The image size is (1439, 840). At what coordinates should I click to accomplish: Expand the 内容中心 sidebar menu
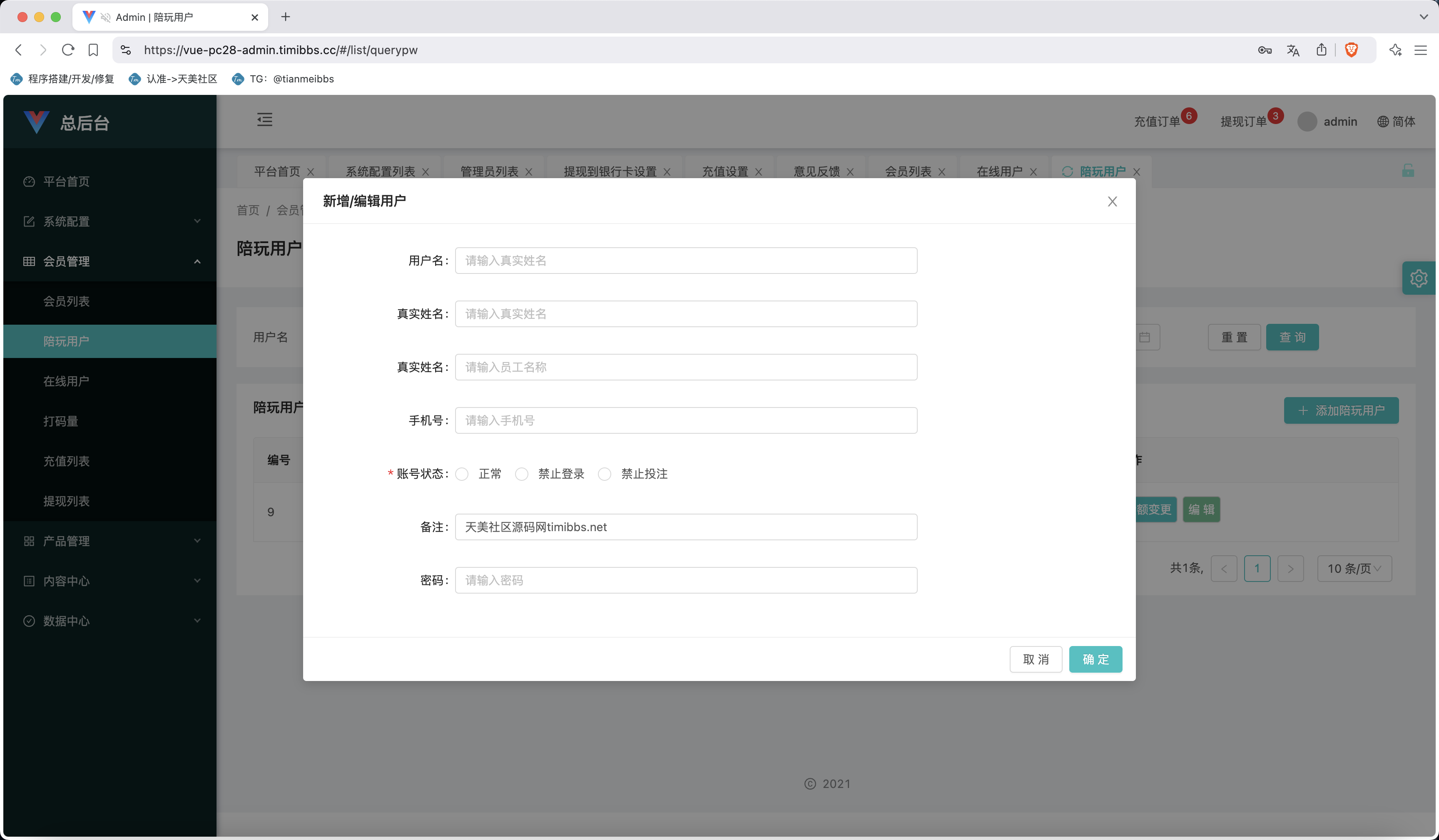click(x=110, y=581)
